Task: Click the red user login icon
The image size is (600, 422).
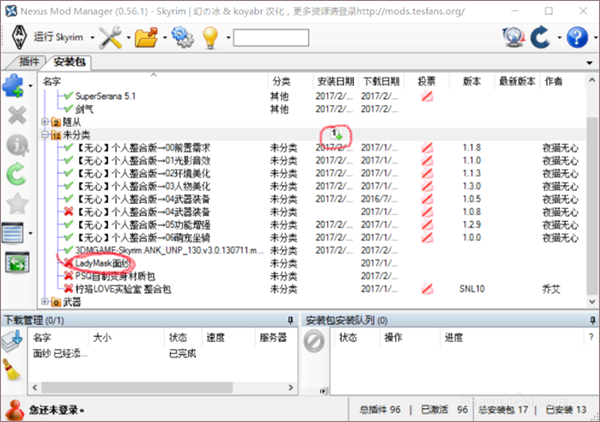Action: [15, 410]
